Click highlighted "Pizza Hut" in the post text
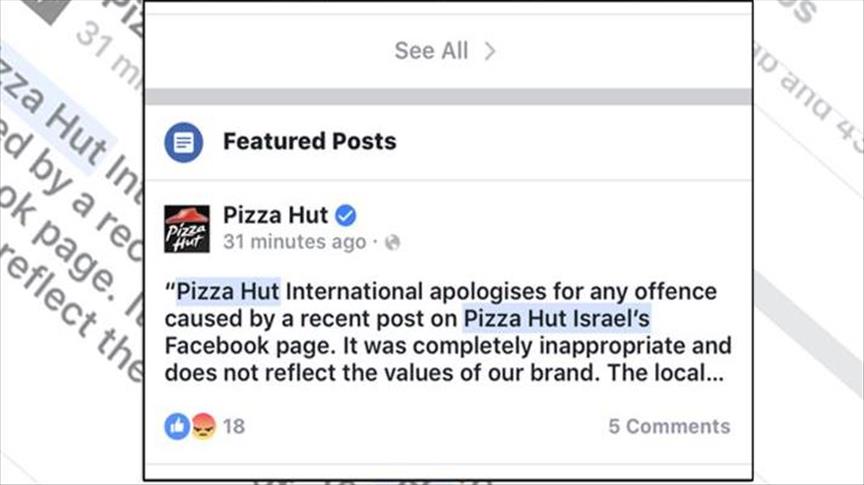 228,292
